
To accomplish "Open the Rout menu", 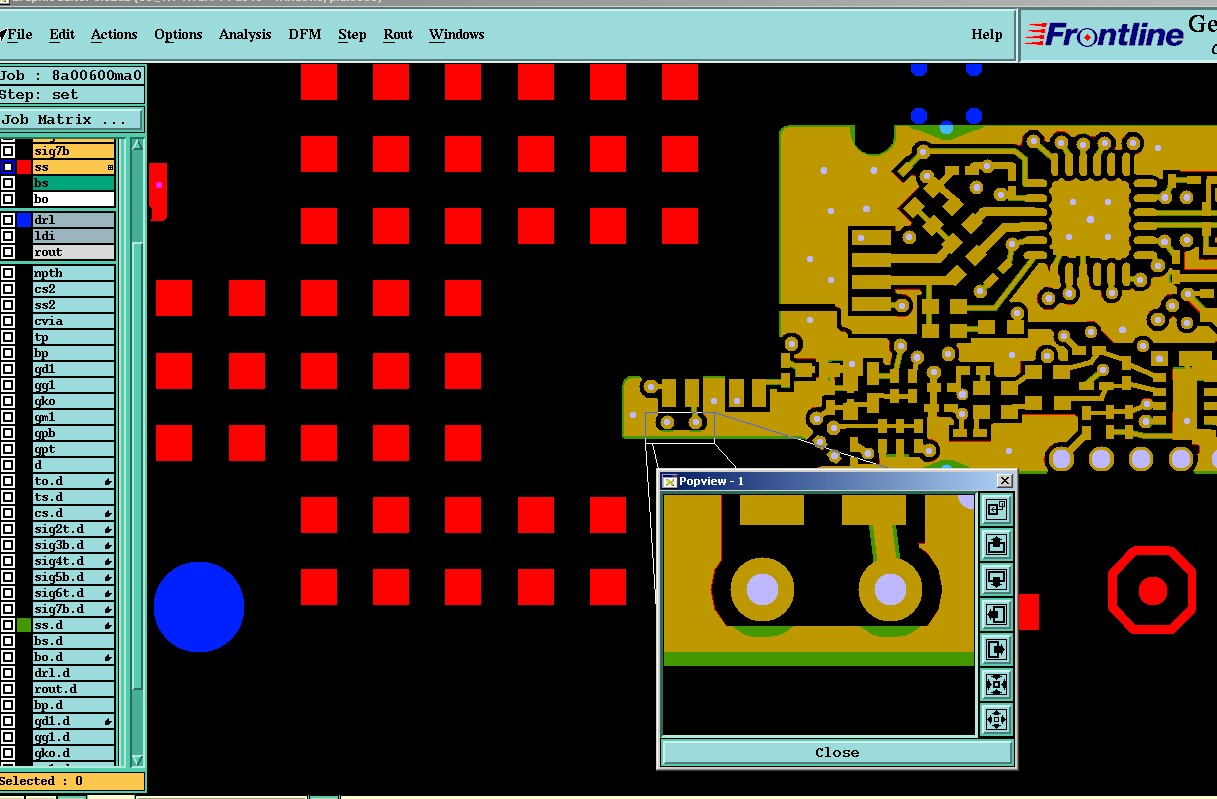I will 398,34.
